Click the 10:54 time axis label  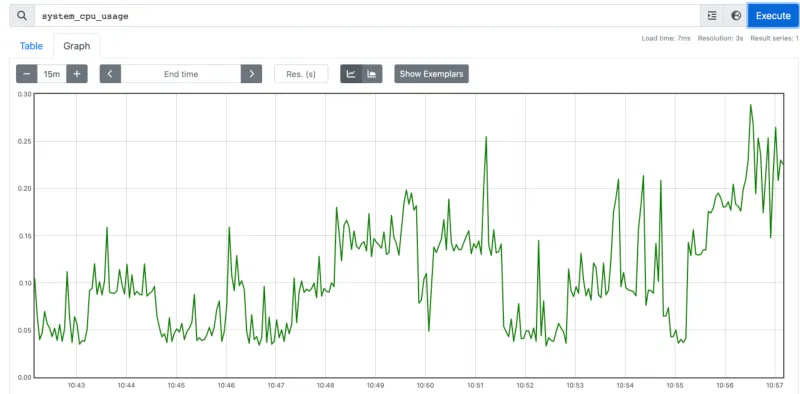[624, 386]
